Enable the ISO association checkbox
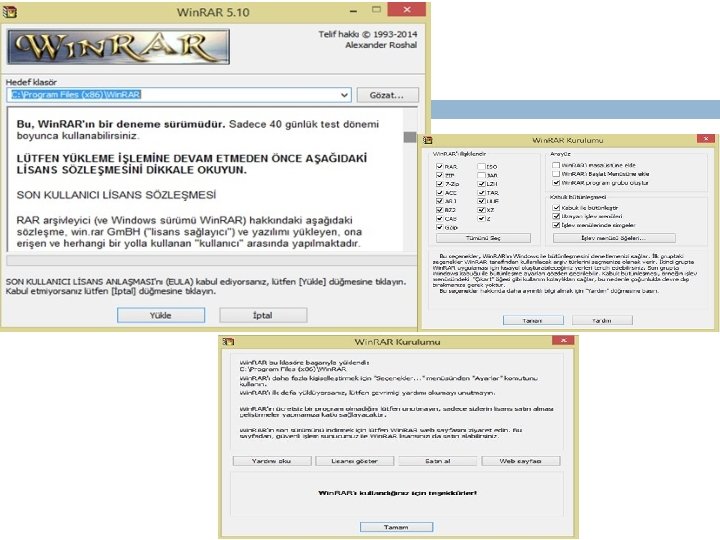Viewport: 720px width, 540px height. (481, 166)
